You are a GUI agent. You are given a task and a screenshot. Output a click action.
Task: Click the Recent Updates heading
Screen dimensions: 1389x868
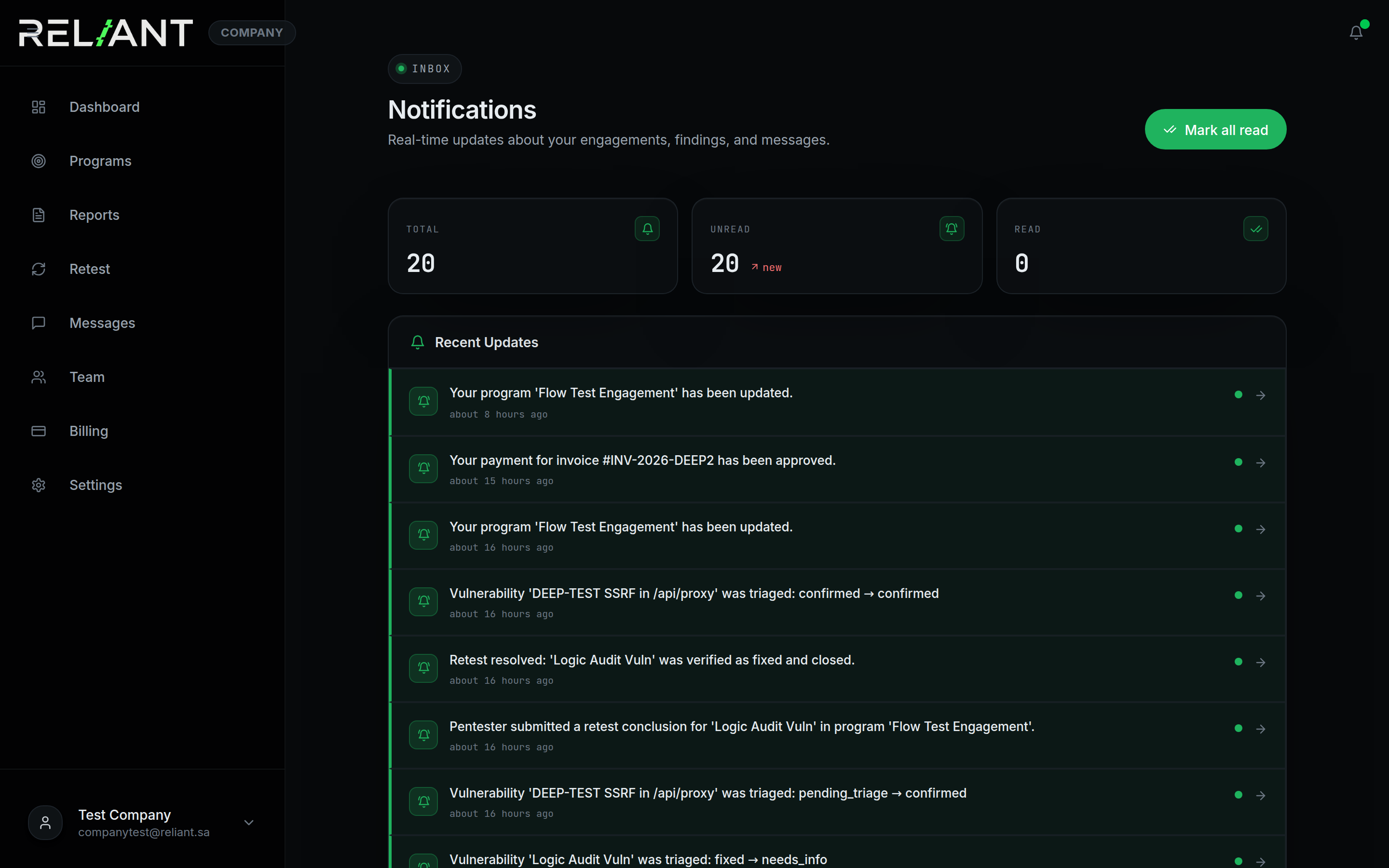click(486, 343)
